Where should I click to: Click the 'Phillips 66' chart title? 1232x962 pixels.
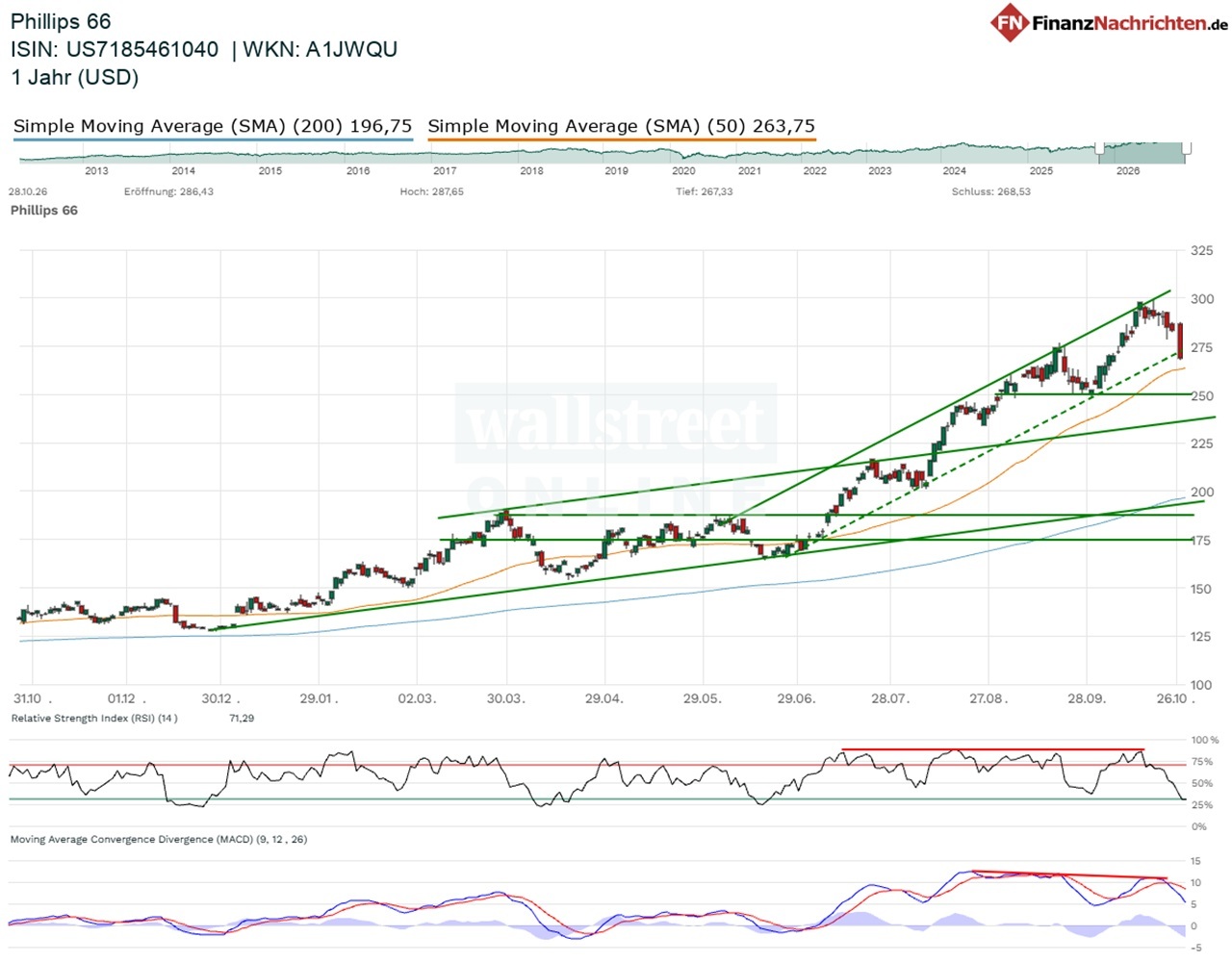61,21
